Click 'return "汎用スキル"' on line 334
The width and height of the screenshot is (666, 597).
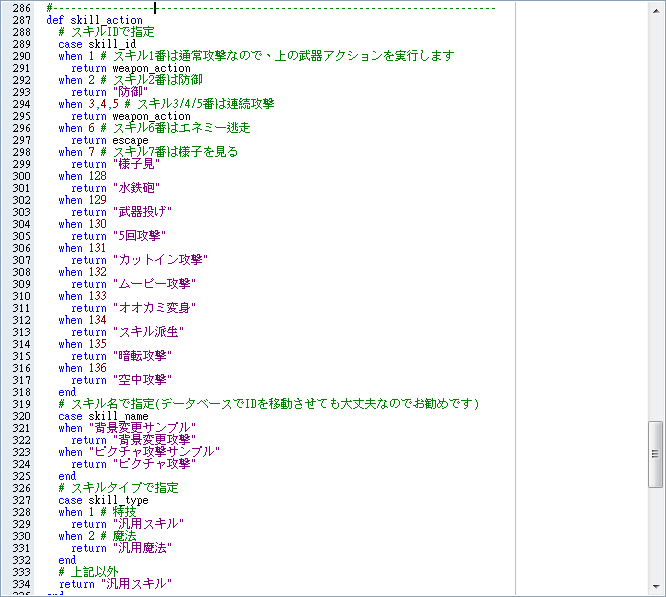(116, 584)
